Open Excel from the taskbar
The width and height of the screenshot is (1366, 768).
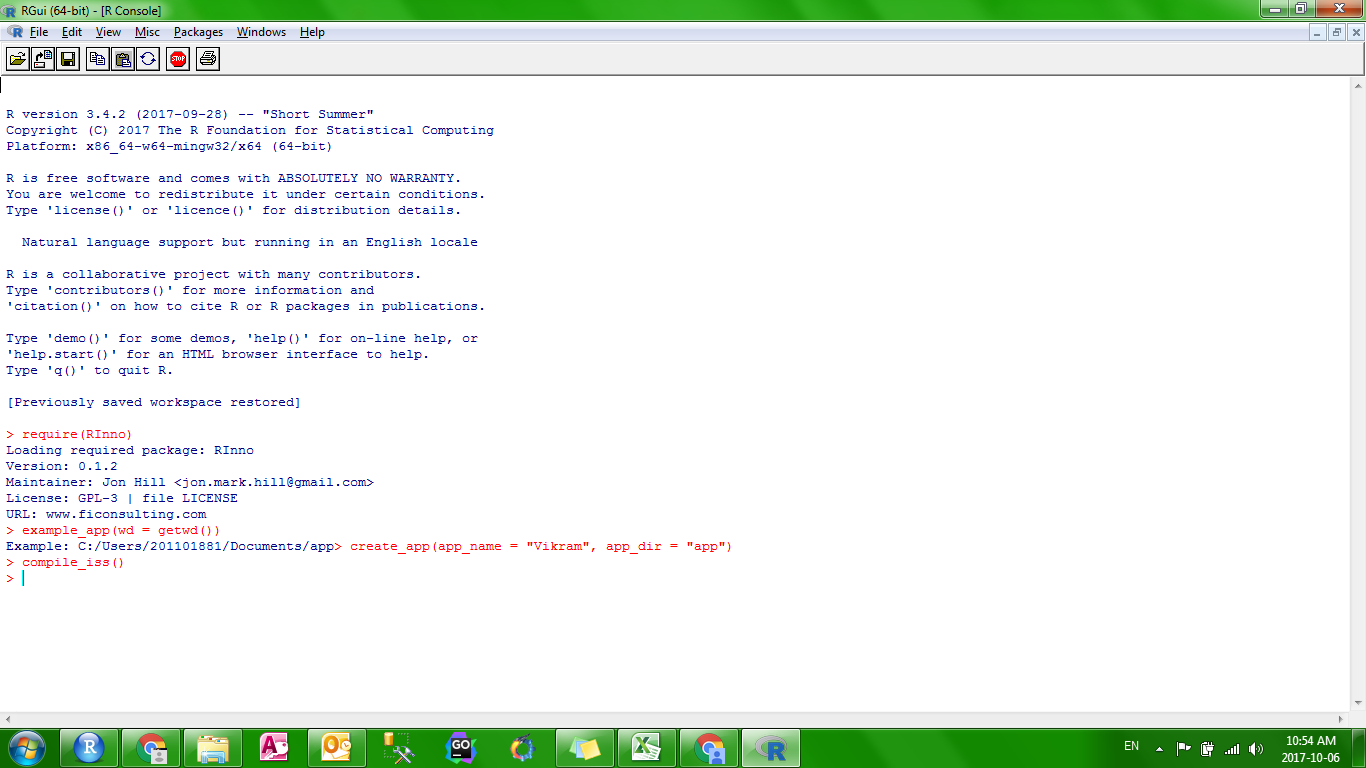(x=647, y=748)
